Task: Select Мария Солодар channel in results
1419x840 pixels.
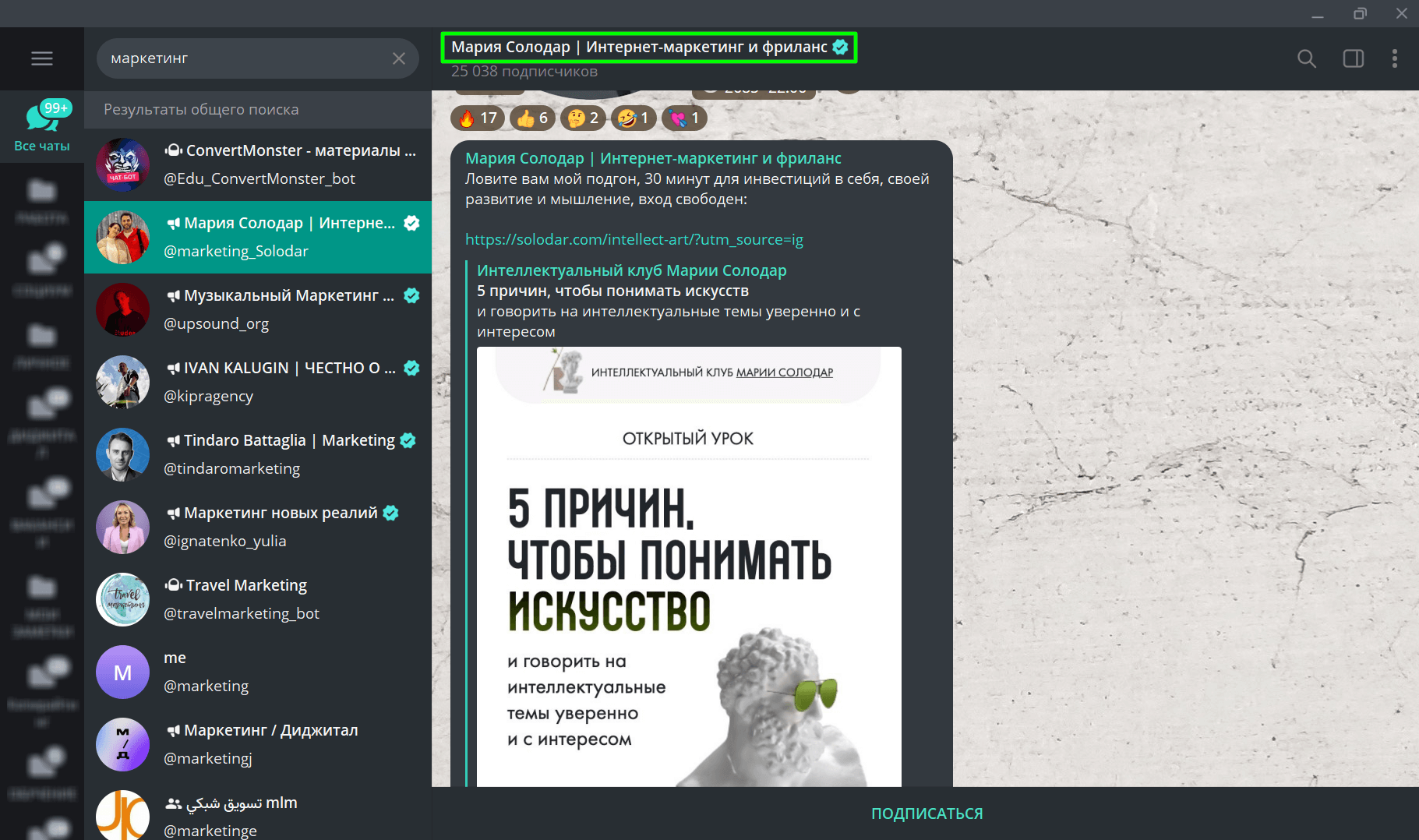Action: coord(258,237)
